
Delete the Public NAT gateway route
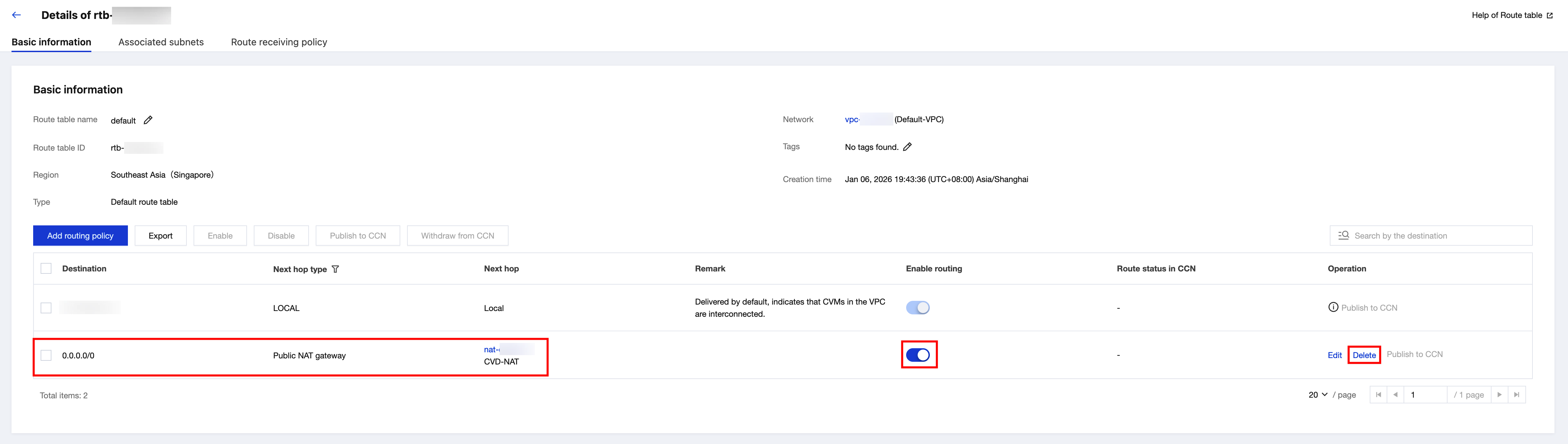point(1364,355)
